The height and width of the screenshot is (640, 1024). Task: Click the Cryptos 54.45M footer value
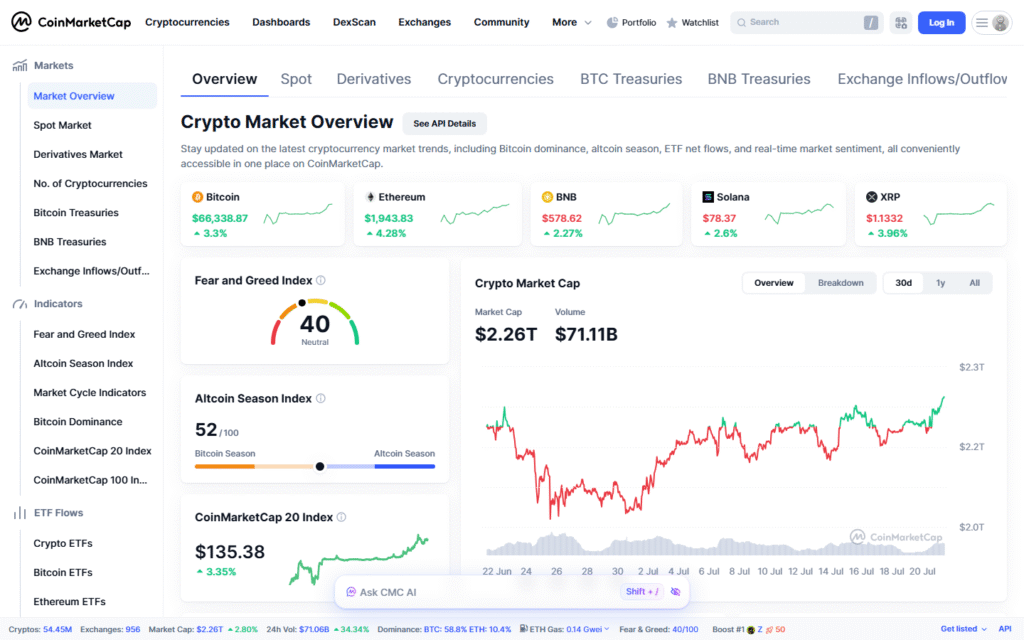57,630
